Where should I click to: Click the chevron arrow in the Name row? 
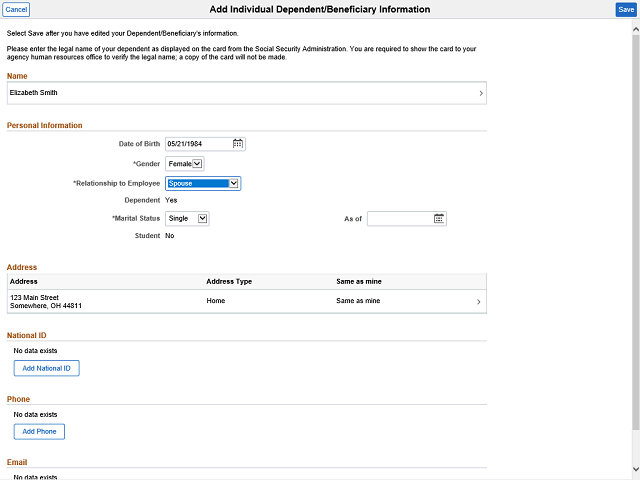pyautogui.click(x=481, y=93)
